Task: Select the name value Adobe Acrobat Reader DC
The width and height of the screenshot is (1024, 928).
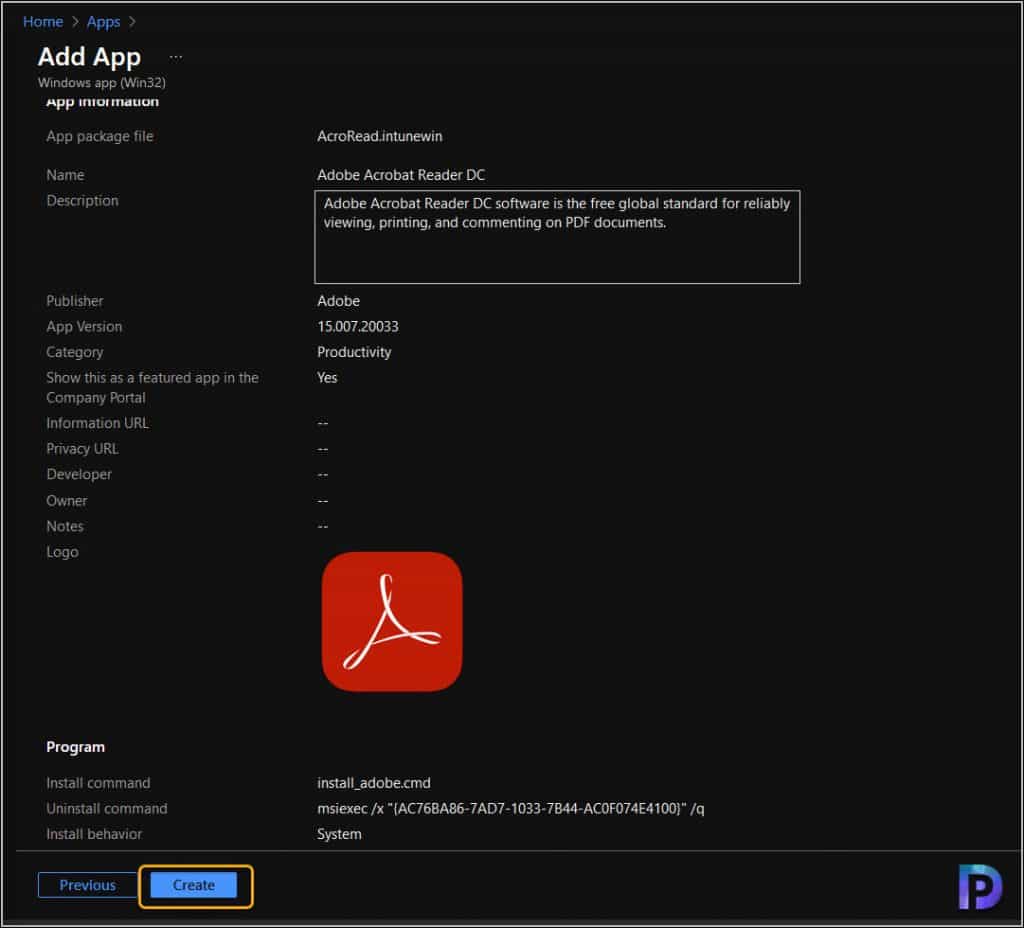Action: [401, 175]
